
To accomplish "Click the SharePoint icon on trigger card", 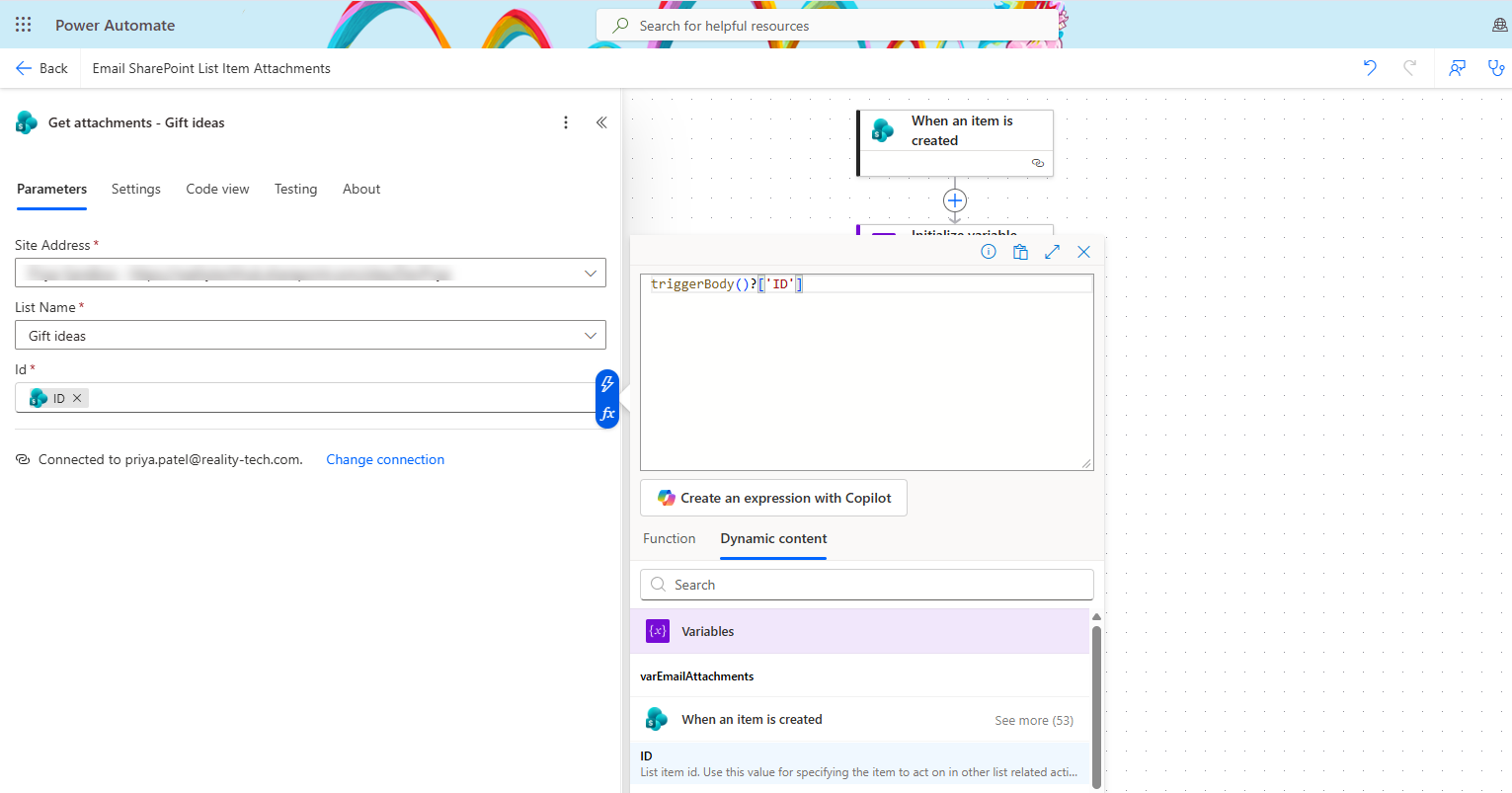I will [x=883, y=129].
